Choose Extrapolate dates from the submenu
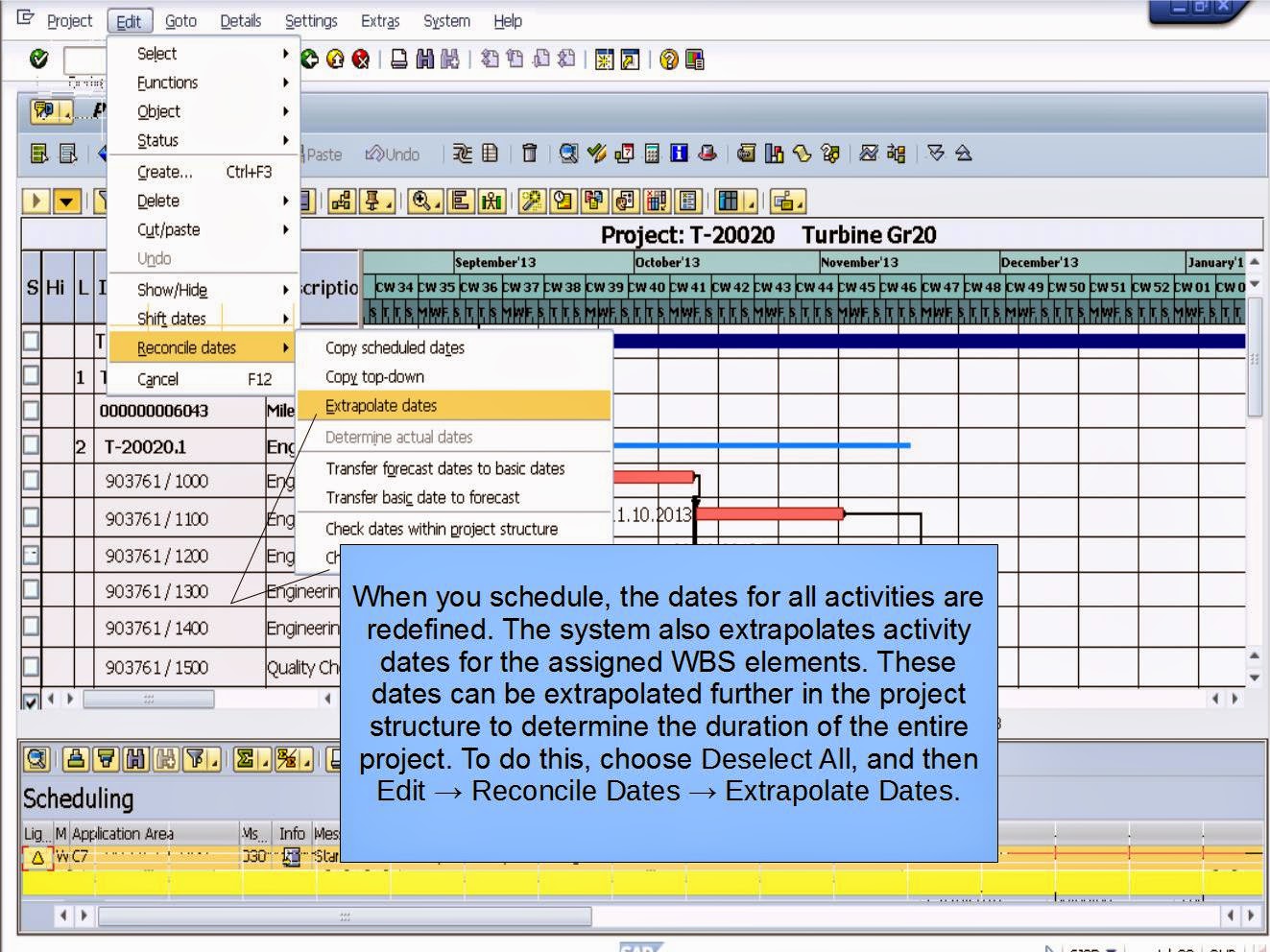This screenshot has width=1270, height=952. coord(381,406)
